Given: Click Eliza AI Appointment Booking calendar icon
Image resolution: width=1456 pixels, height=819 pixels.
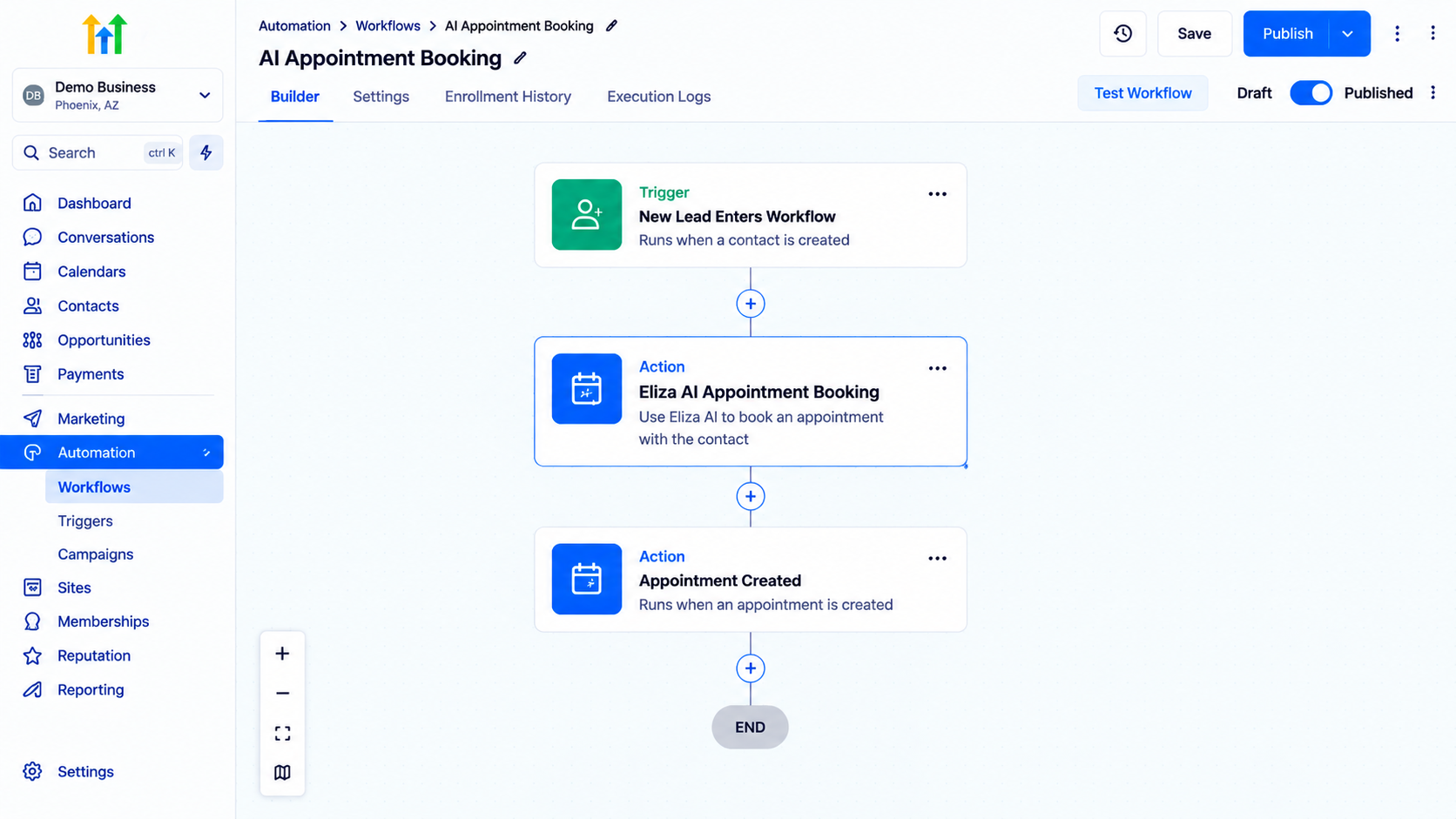Looking at the screenshot, I should 587,389.
